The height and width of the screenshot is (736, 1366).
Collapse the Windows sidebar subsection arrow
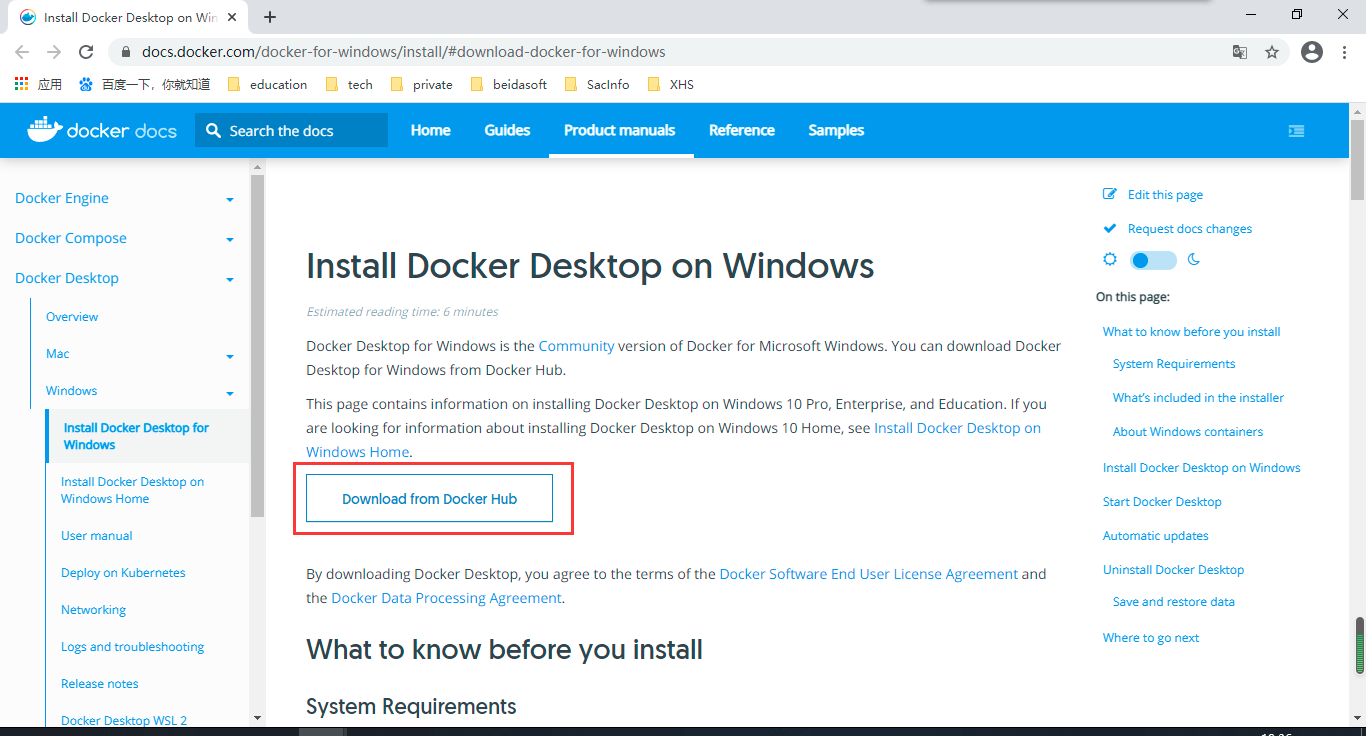(230, 394)
